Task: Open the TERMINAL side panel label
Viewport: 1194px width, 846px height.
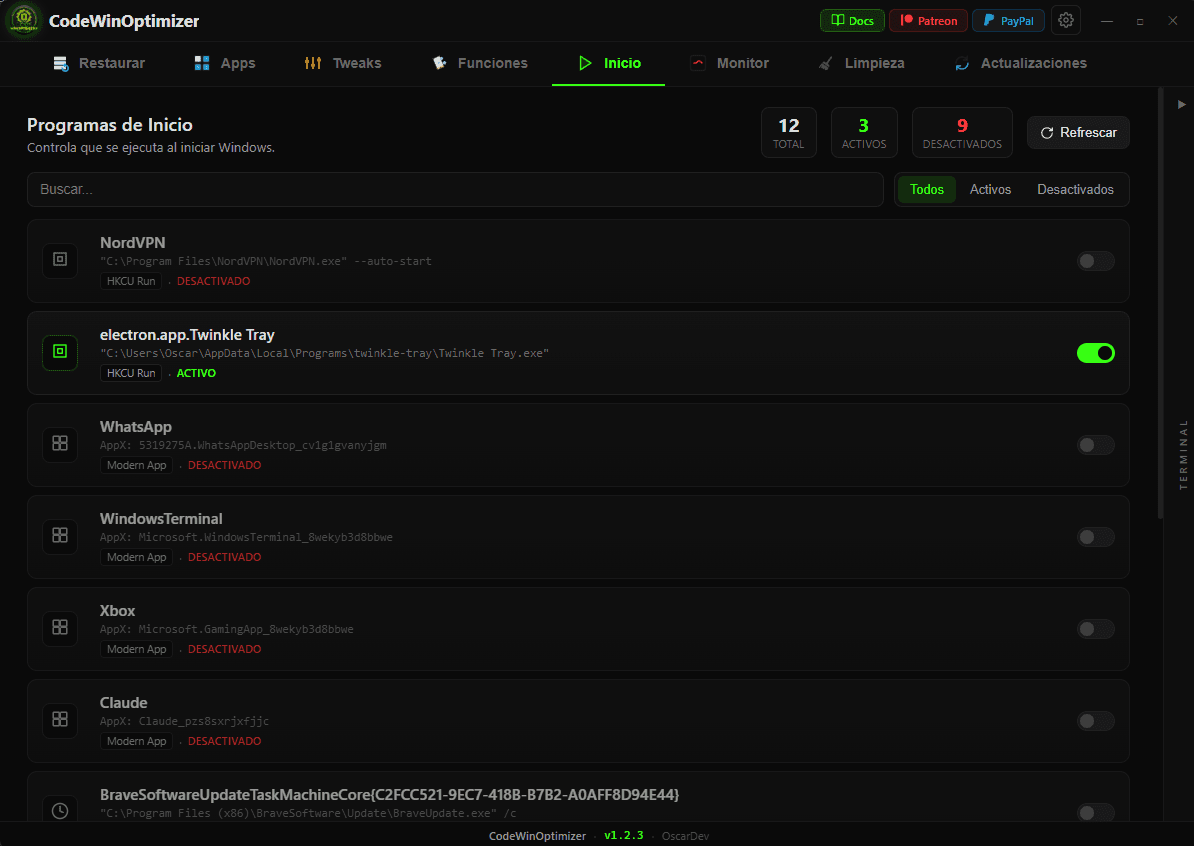Action: click(x=1183, y=455)
